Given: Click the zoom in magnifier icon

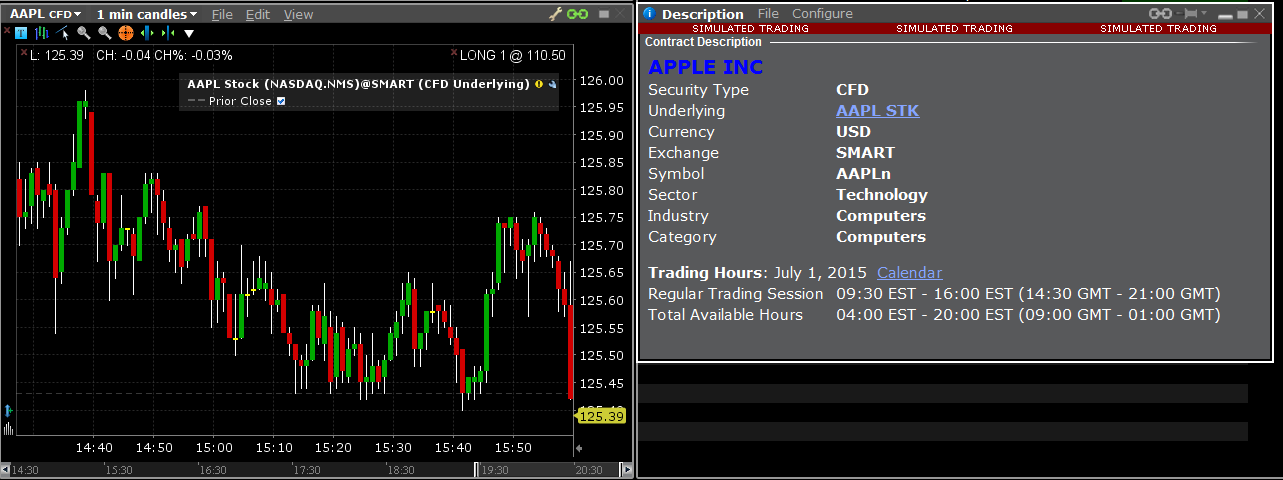Looking at the screenshot, I should coord(84,33).
